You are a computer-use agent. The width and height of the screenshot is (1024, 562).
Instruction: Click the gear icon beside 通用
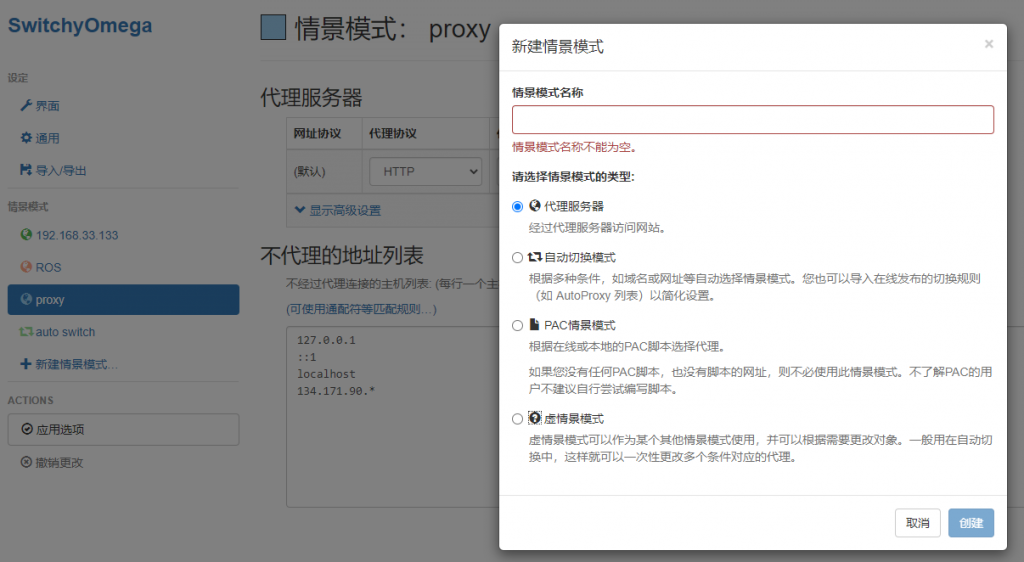(x=26, y=138)
